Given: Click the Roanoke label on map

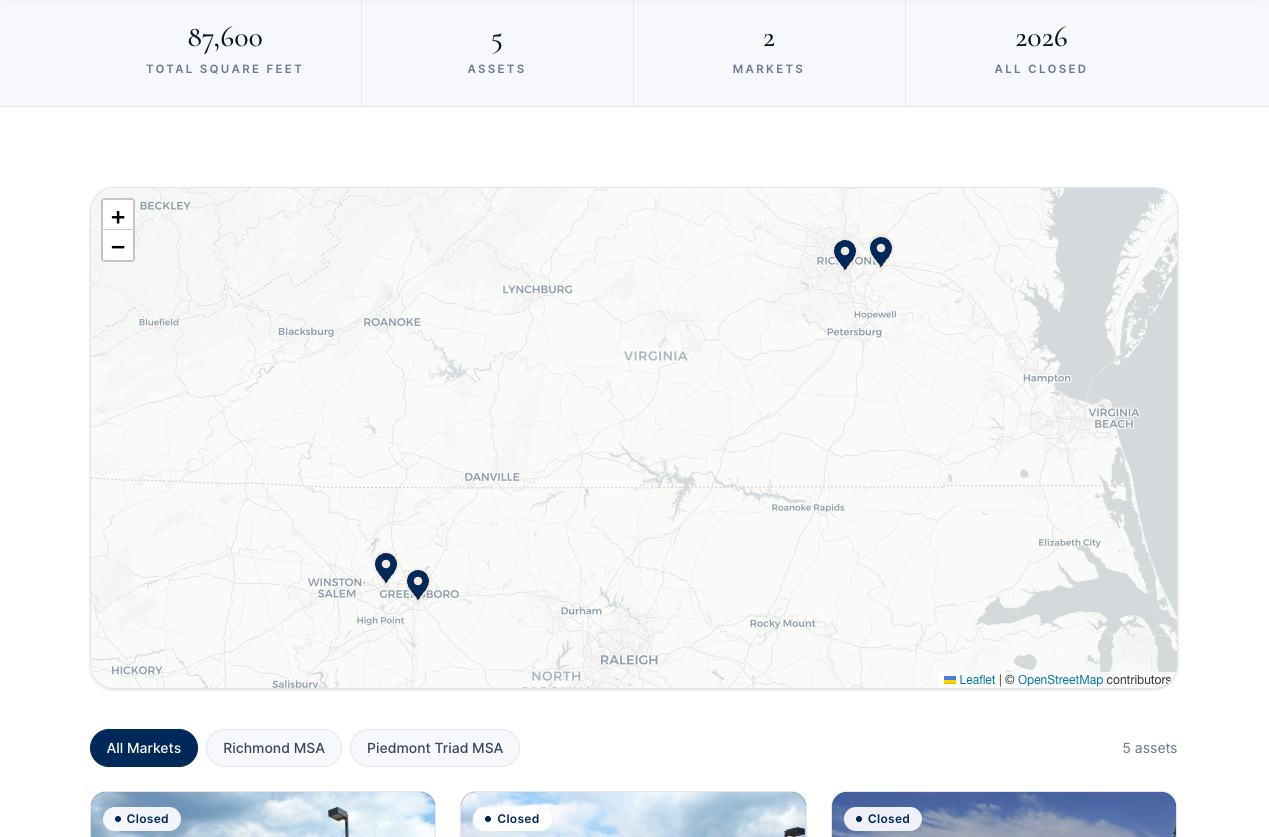Looking at the screenshot, I should click(392, 322).
